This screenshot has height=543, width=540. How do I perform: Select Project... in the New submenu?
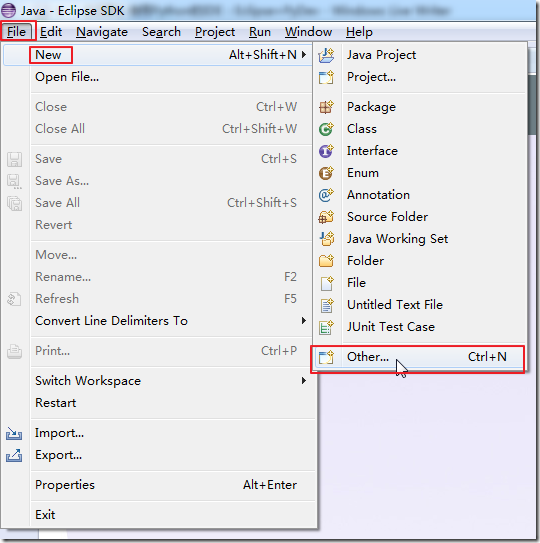(421, 77)
